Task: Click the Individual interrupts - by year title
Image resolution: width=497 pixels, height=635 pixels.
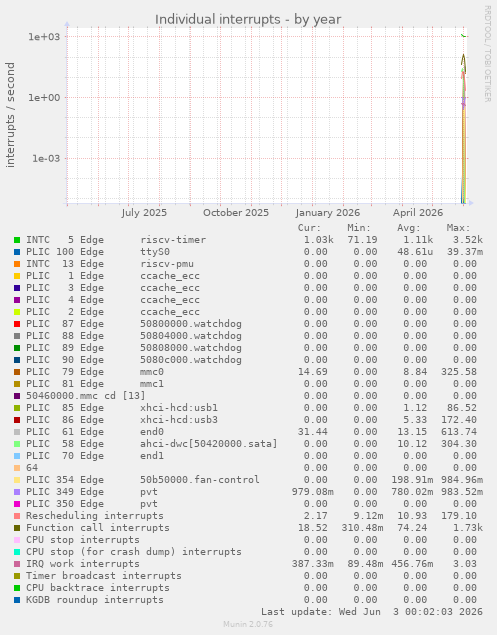Action: (248, 19)
